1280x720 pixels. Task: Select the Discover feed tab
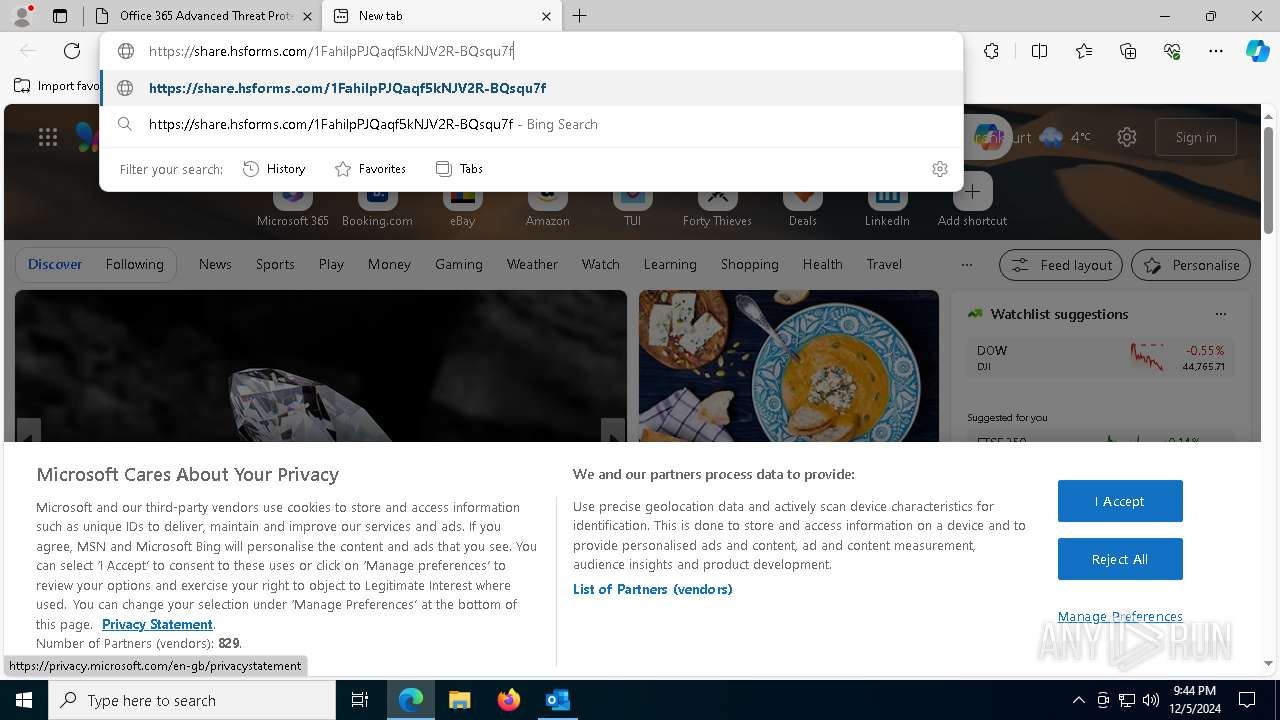click(55, 264)
